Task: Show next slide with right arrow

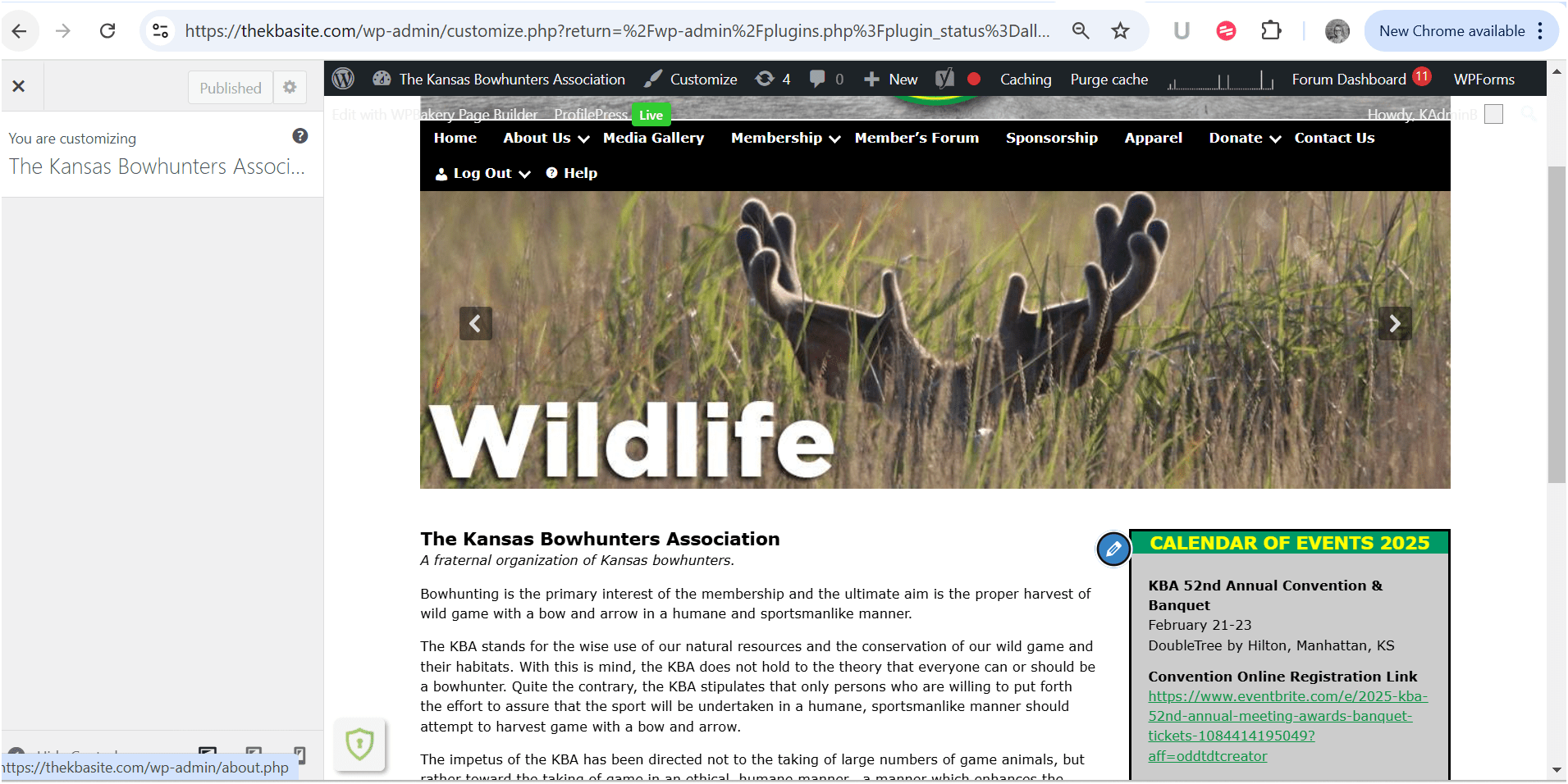Action: click(x=1395, y=323)
